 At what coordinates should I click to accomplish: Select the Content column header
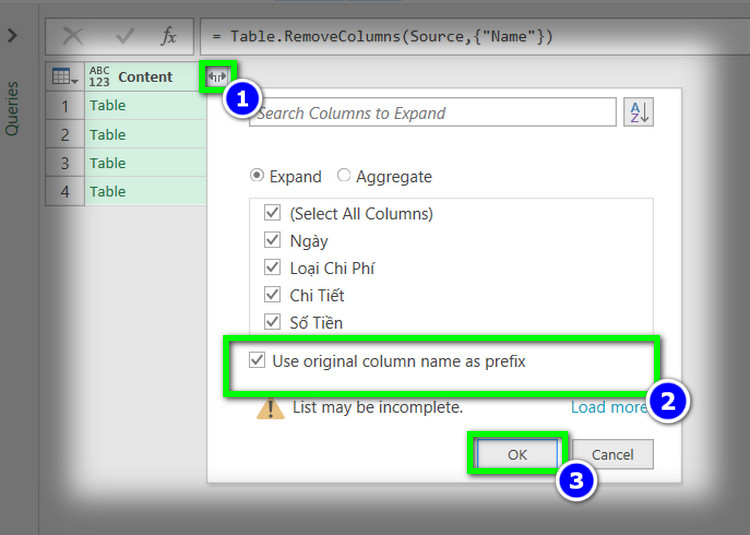tap(145, 76)
